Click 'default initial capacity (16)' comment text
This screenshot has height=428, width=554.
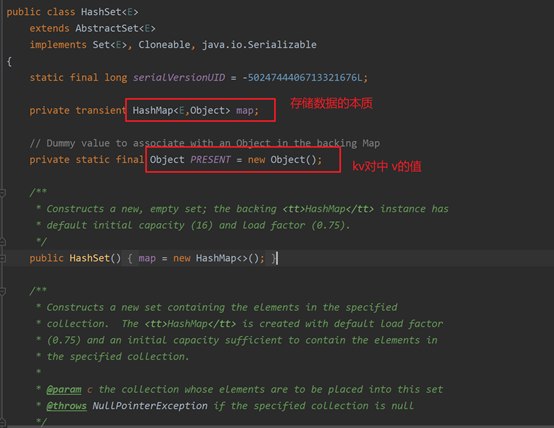(x=130, y=225)
